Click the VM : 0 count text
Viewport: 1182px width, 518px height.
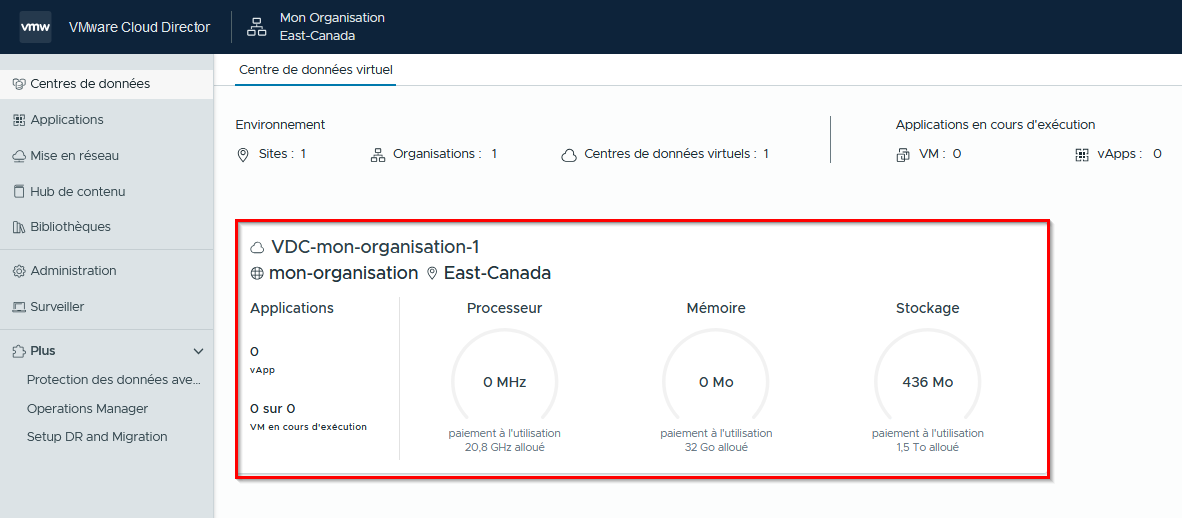pos(940,154)
